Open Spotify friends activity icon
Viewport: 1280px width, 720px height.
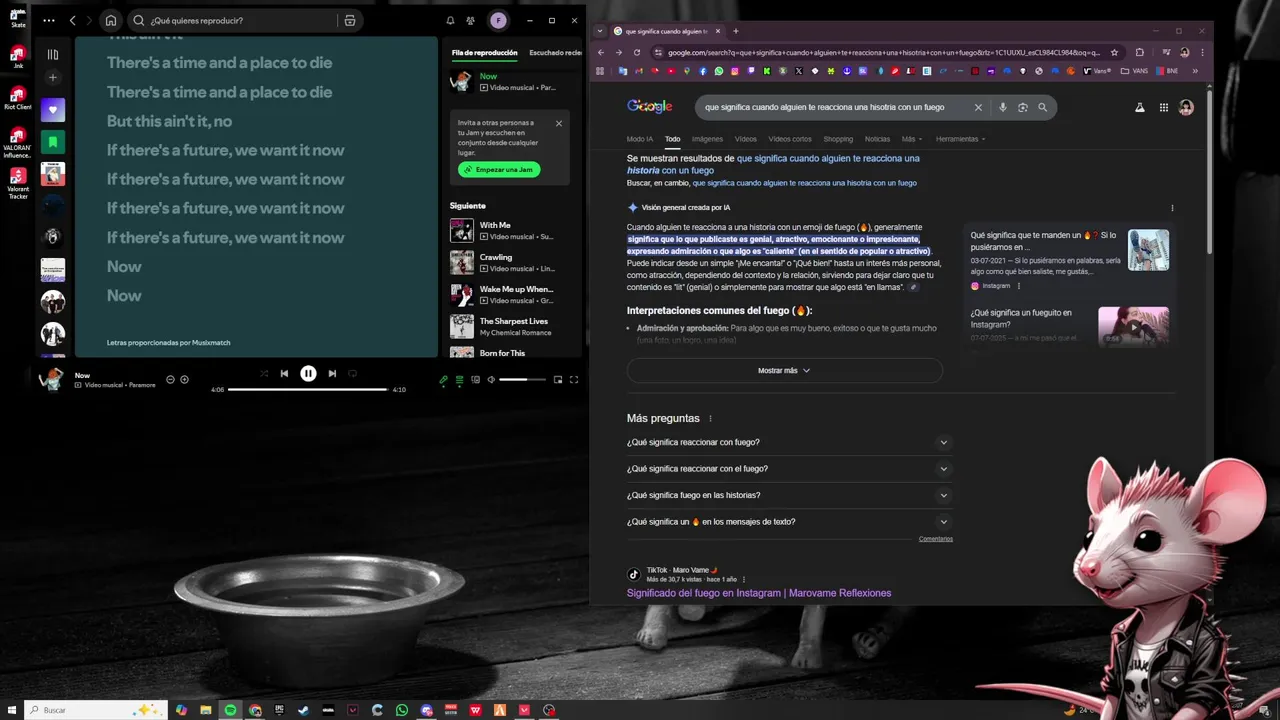[x=470, y=20]
